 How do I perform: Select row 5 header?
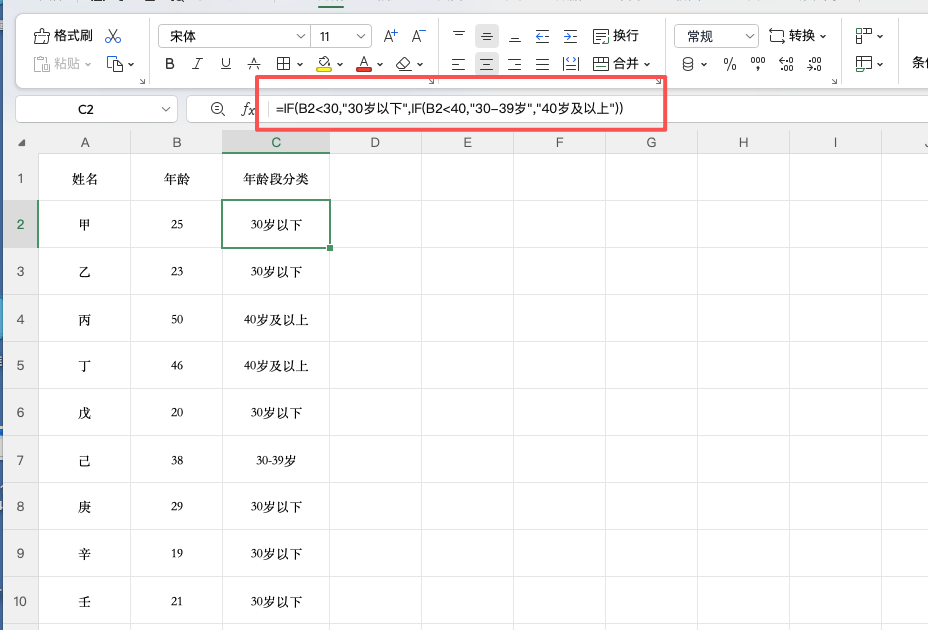point(21,365)
